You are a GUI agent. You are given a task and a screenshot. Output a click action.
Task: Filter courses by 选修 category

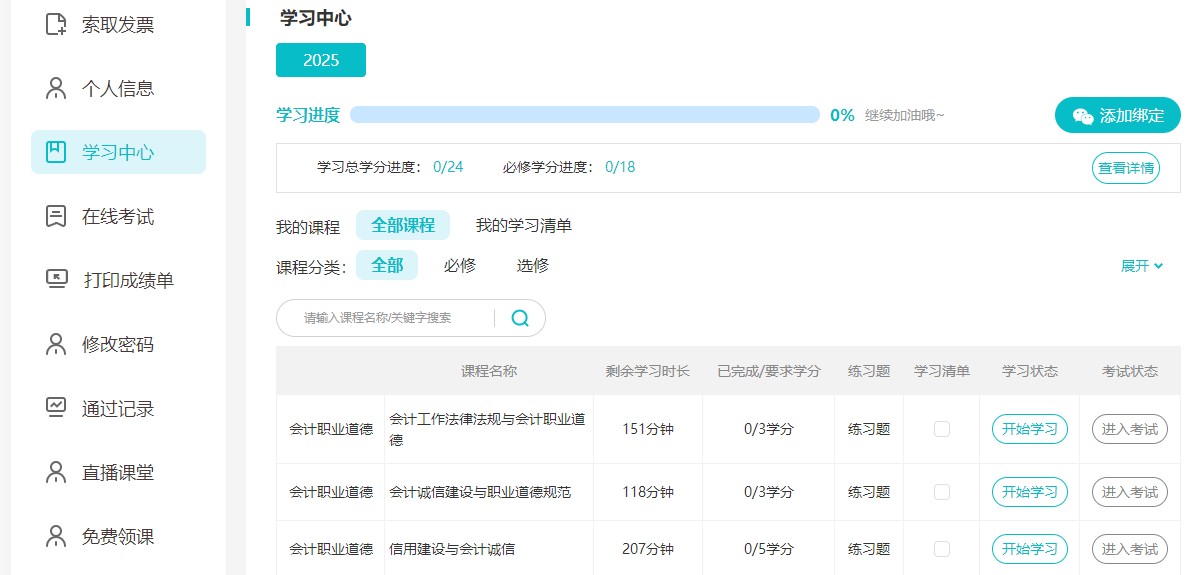point(532,265)
